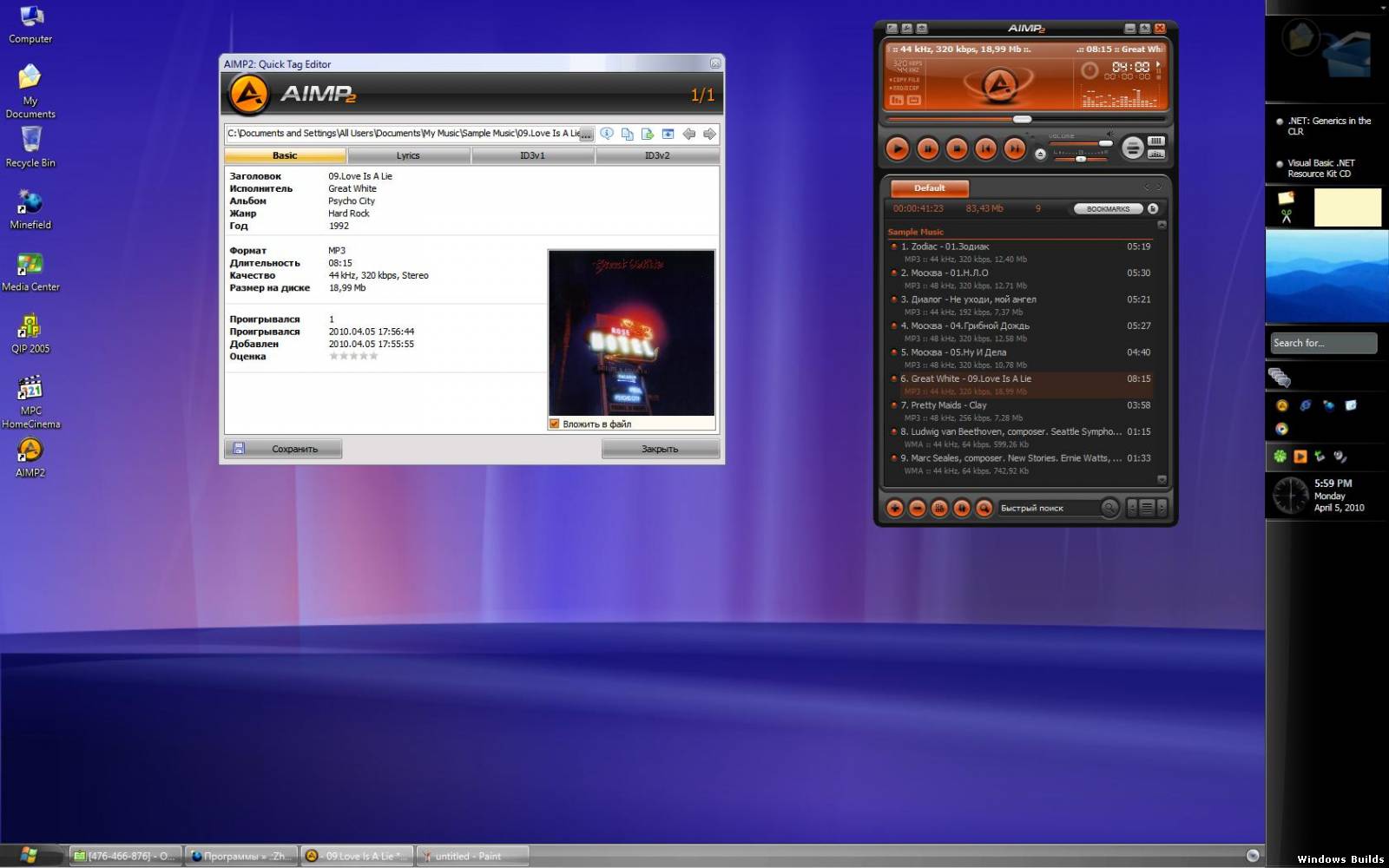Jump to previous track in AIMP
This screenshot has height=868, width=1389.
985,149
